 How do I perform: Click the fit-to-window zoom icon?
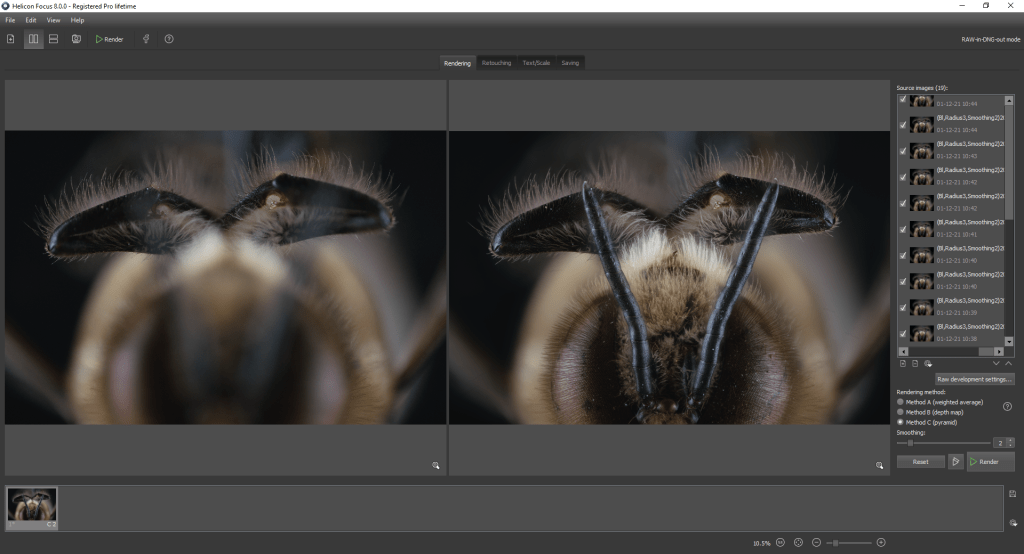click(798, 542)
